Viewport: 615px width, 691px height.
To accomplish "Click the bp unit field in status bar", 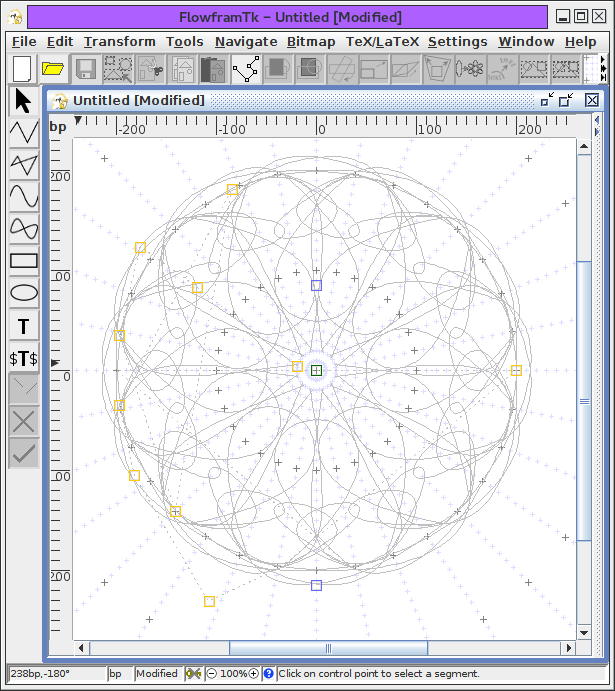I will pos(120,673).
